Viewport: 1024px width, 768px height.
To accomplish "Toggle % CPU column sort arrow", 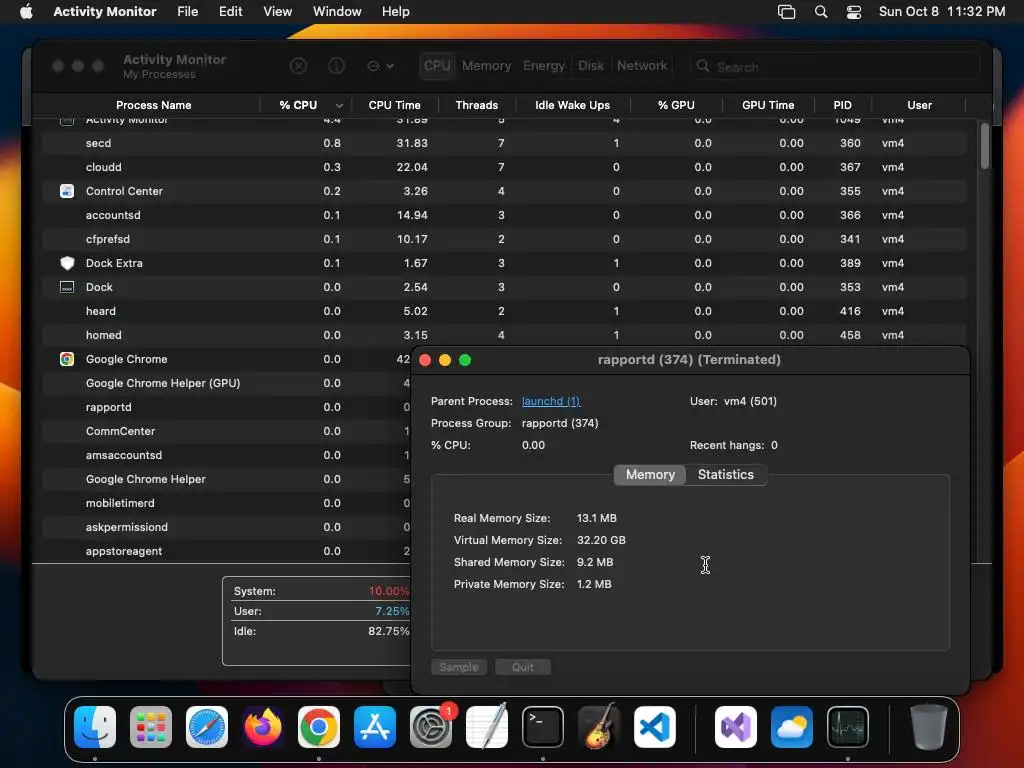I will tap(339, 106).
